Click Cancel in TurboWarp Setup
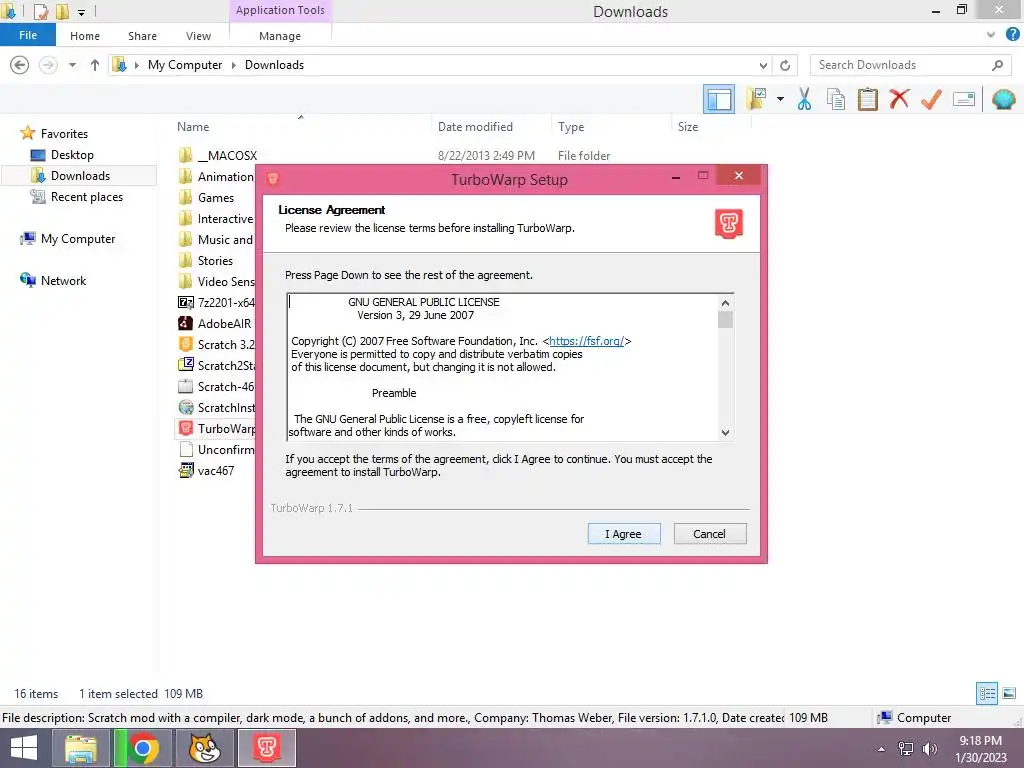The image size is (1024, 768). pyautogui.click(x=709, y=534)
